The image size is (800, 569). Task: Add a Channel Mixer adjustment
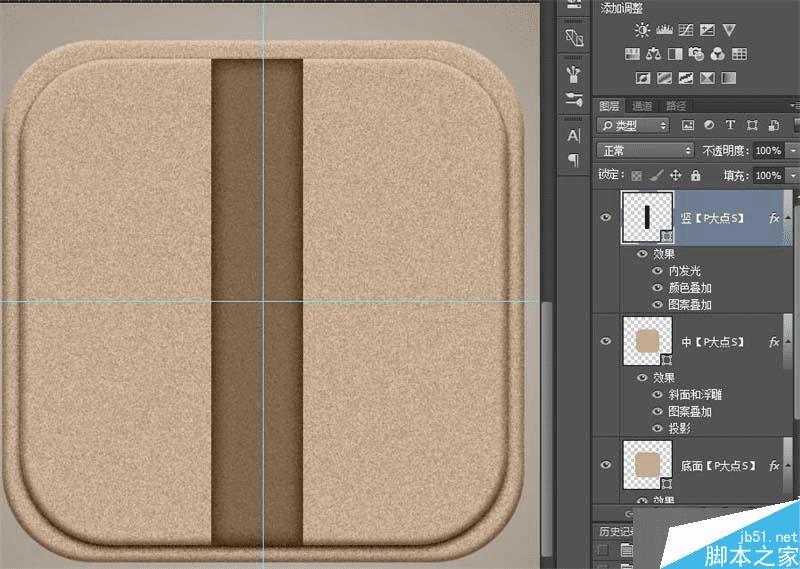tap(719, 54)
